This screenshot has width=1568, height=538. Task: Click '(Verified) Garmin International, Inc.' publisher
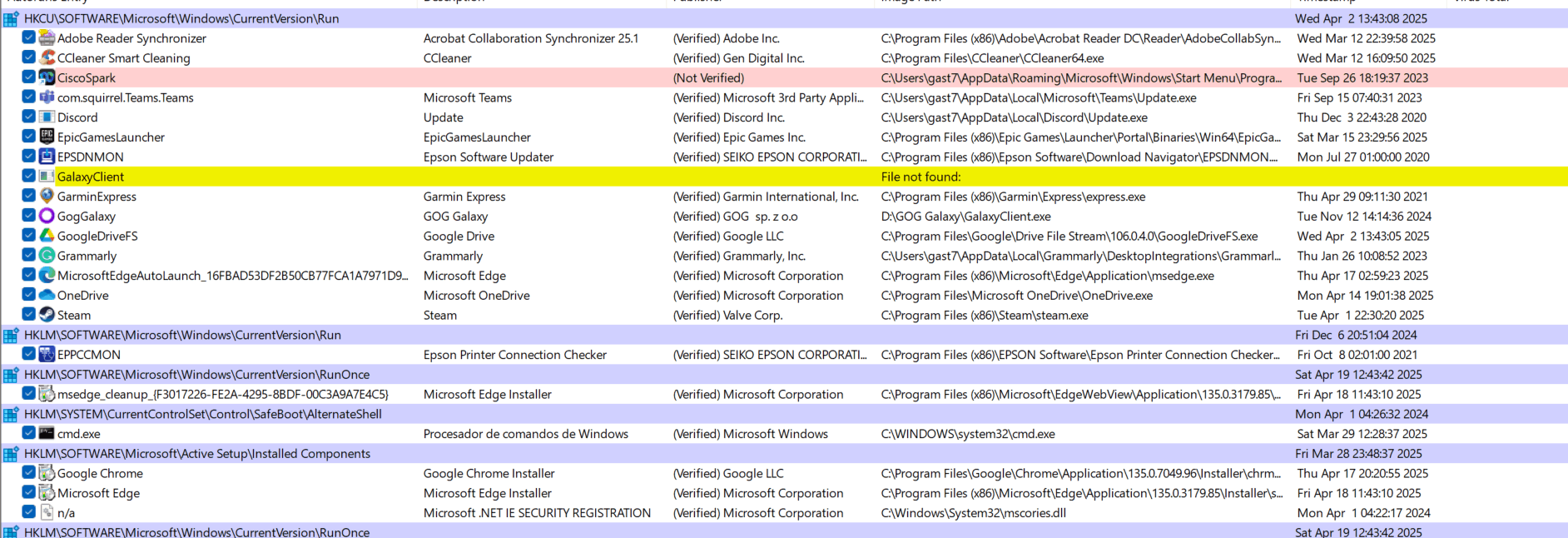pos(766,197)
